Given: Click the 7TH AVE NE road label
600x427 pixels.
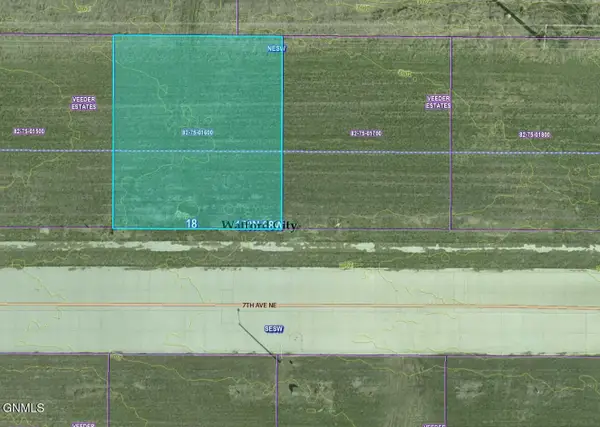Looking at the screenshot, I should 259,305.
